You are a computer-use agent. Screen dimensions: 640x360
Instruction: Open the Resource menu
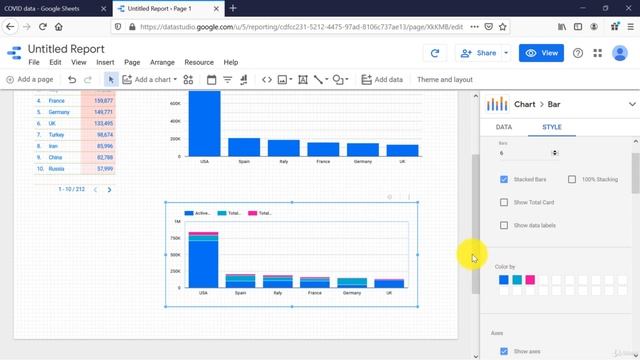[199, 62]
